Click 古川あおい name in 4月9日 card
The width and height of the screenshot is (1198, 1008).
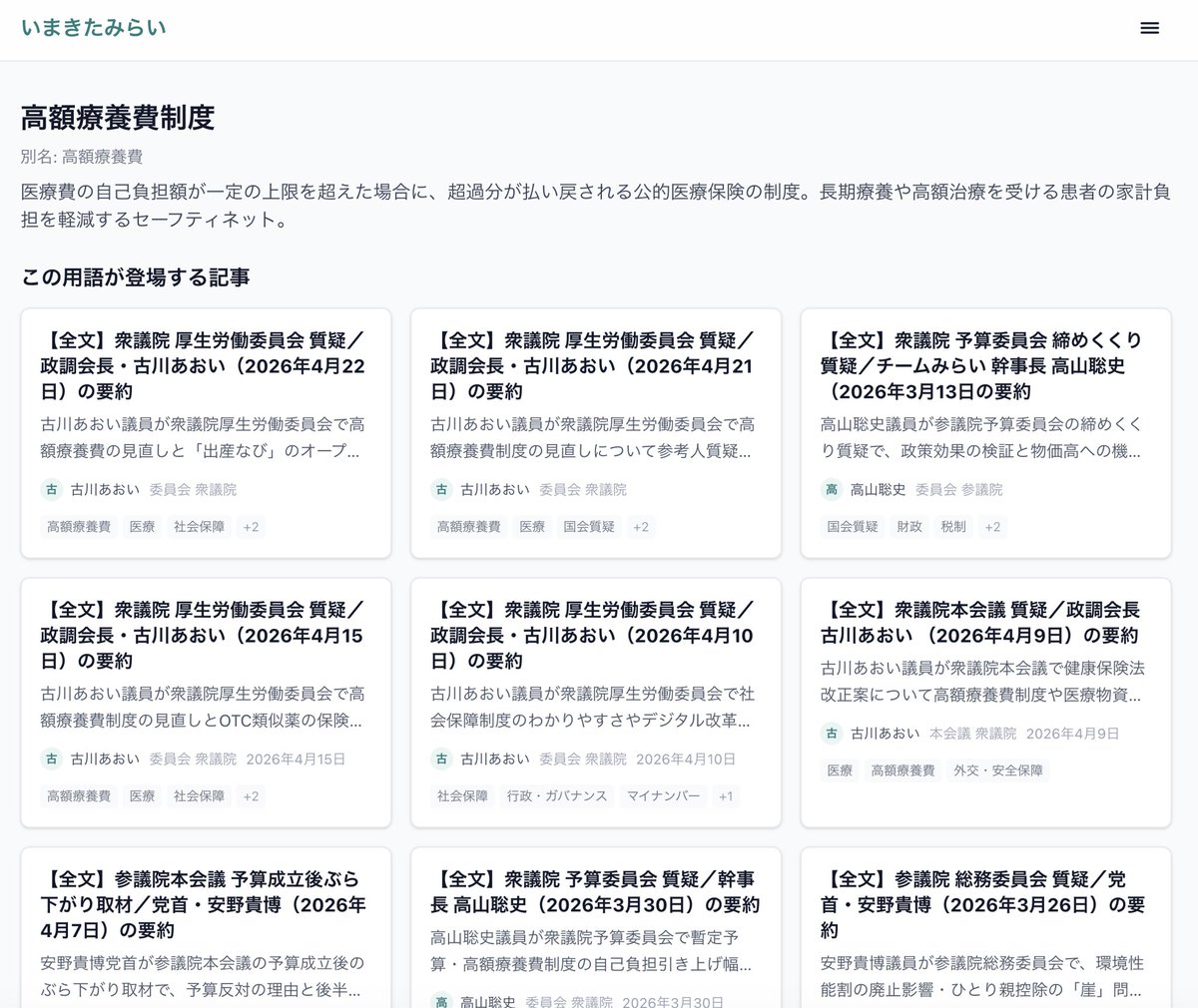(x=885, y=733)
